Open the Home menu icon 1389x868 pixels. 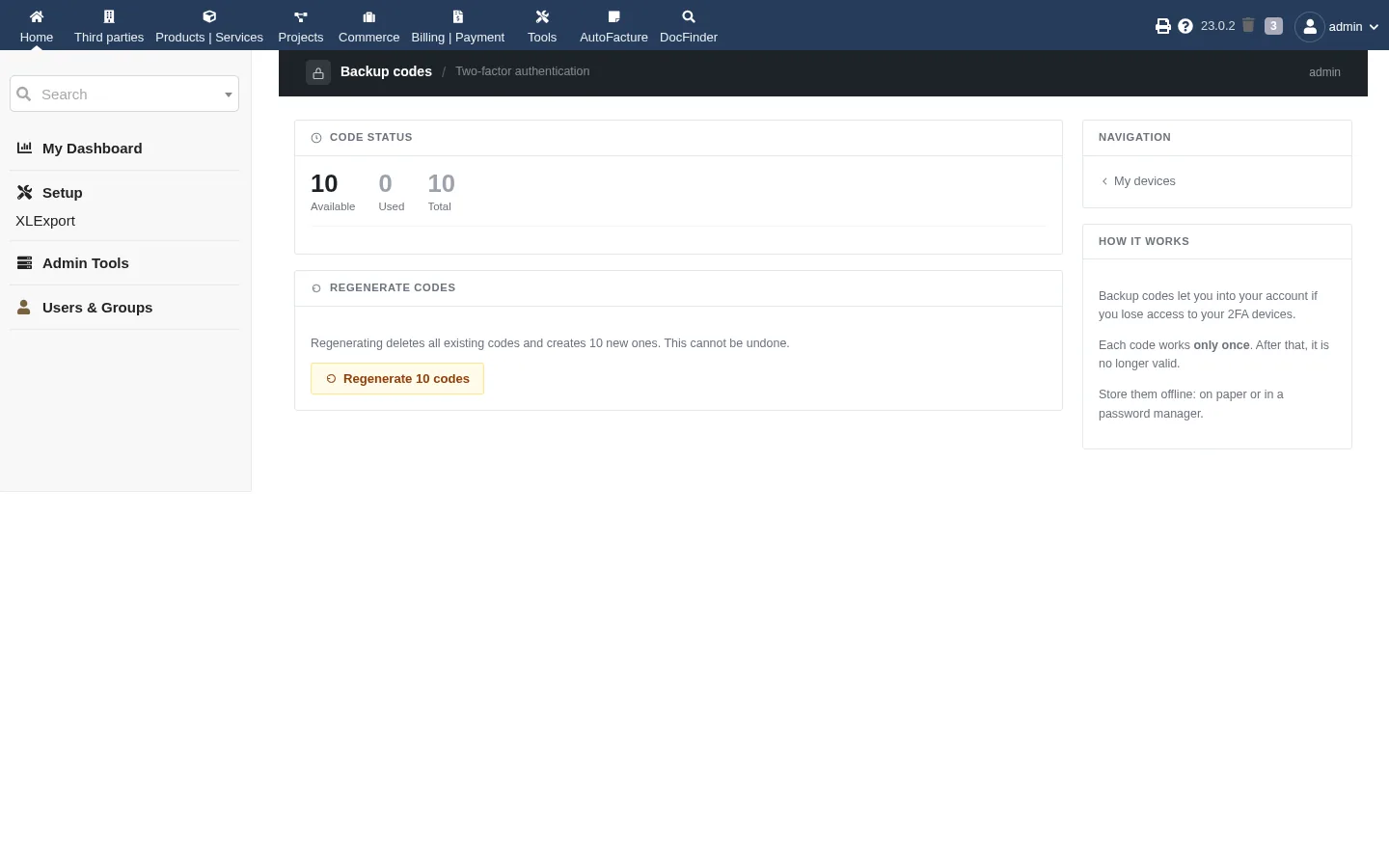pyautogui.click(x=37, y=16)
